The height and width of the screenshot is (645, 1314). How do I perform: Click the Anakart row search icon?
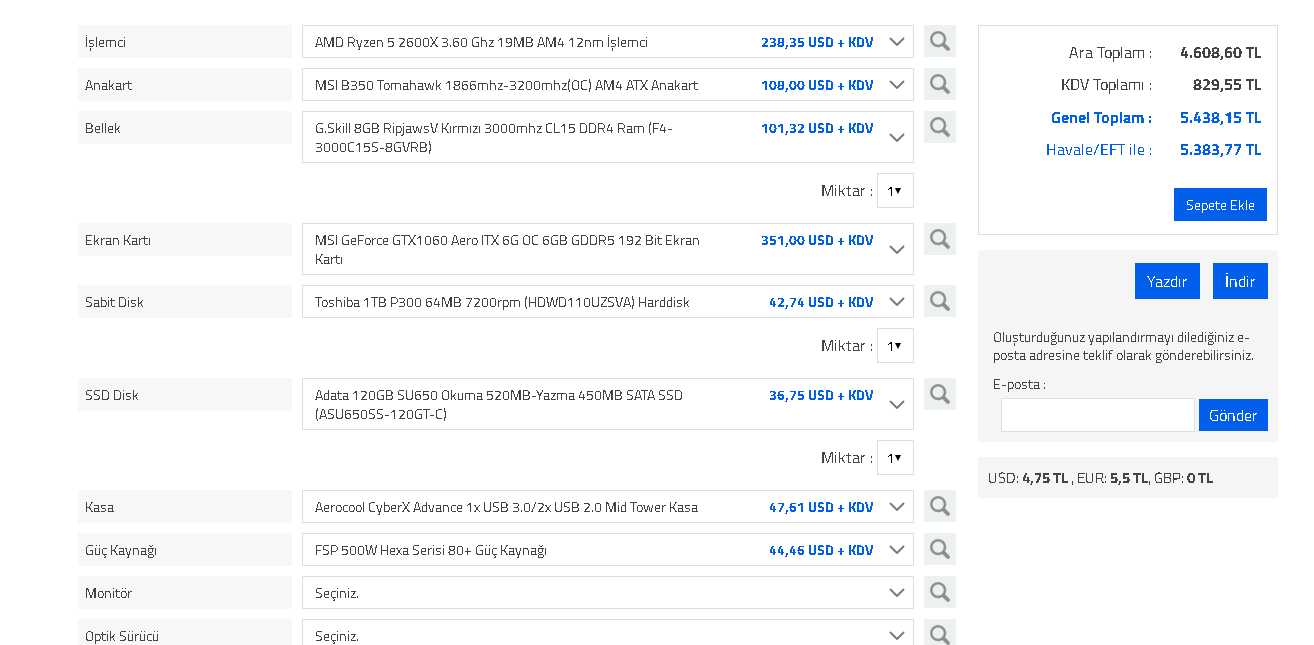pos(940,84)
